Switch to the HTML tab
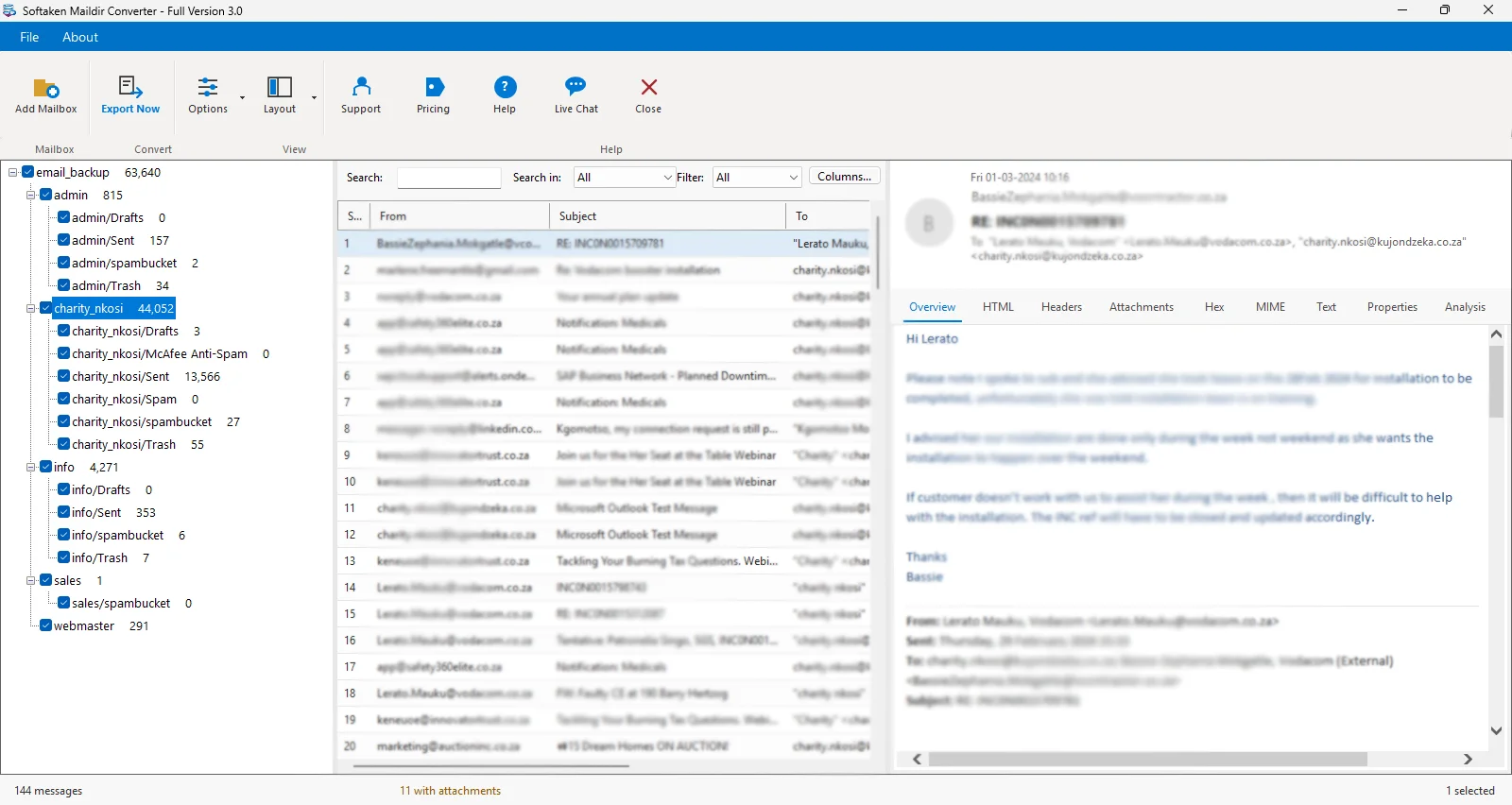This screenshot has height=805, width=1512. [998, 307]
